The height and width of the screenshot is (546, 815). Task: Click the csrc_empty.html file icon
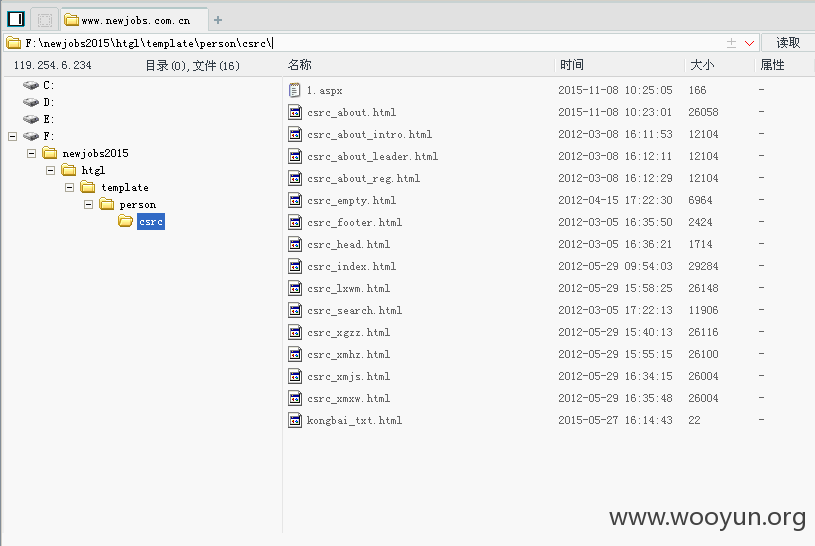tap(295, 200)
